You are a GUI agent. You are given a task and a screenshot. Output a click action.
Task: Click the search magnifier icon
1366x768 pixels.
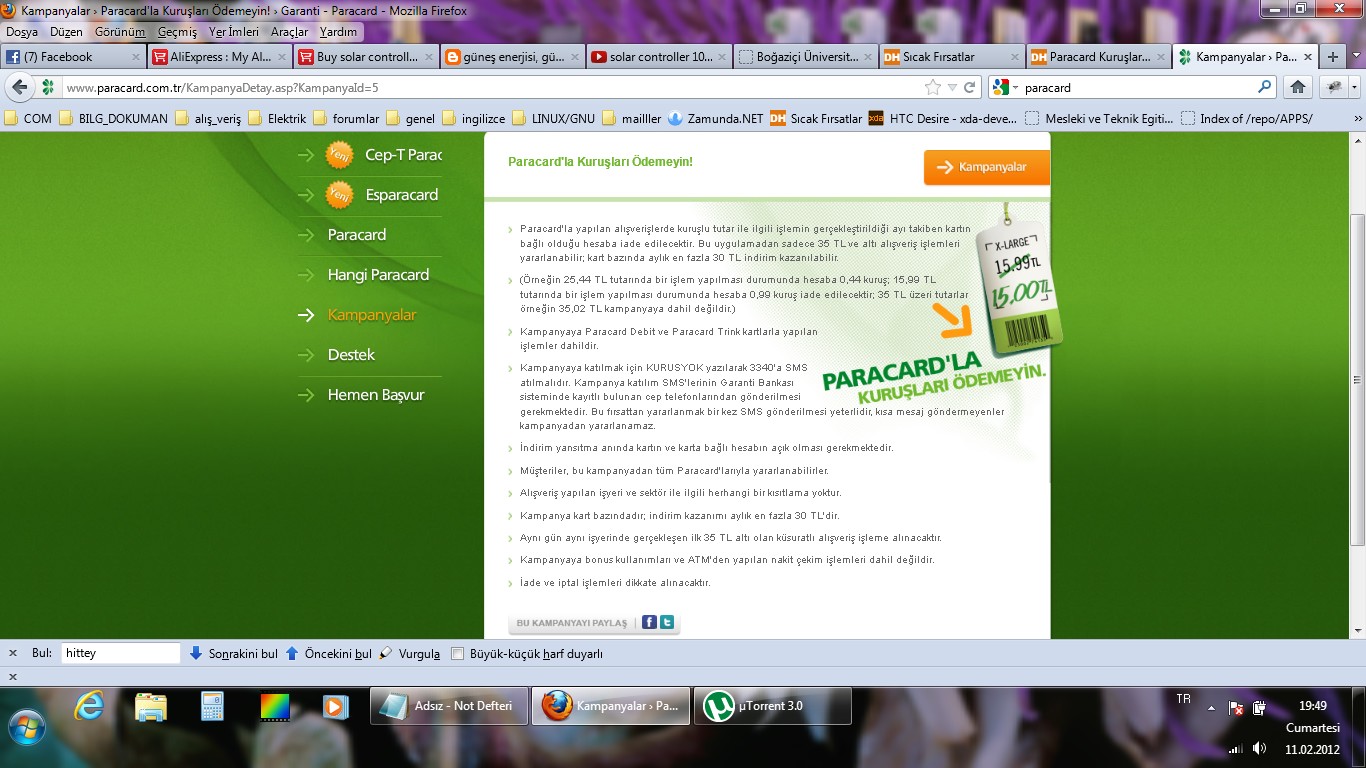click(x=1264, y=87)
